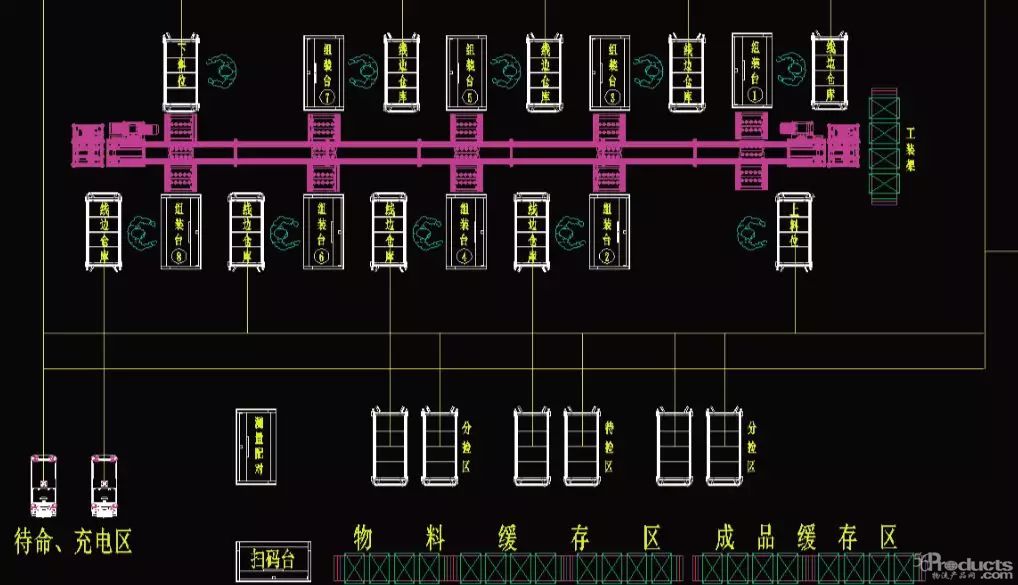Image resolution: width=1018 pixels, height=585 pixels.
Task: Click the 组装台 2 station box
Action: click(x=609, y=231)
